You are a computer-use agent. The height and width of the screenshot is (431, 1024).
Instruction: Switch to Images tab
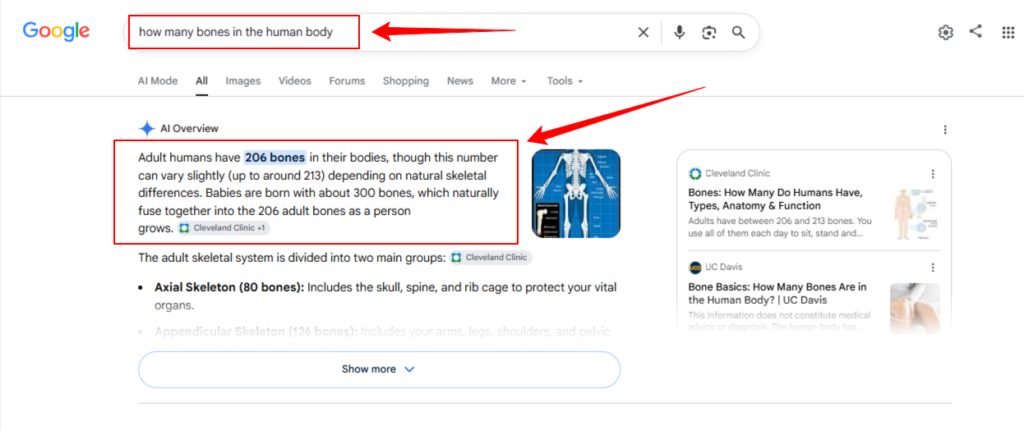coord(243,81)
